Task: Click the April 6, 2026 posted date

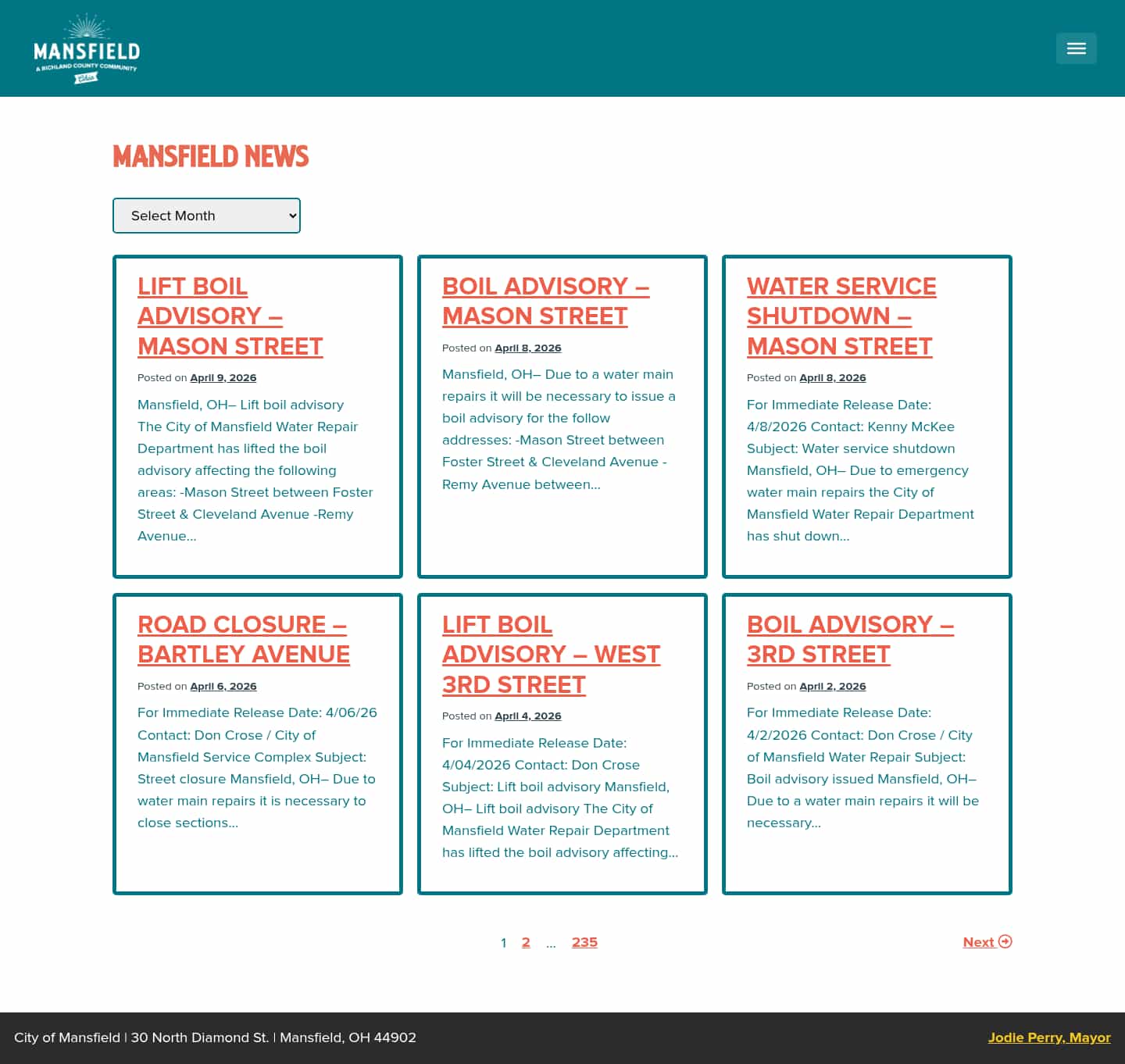Action: [x=223, y=686]
